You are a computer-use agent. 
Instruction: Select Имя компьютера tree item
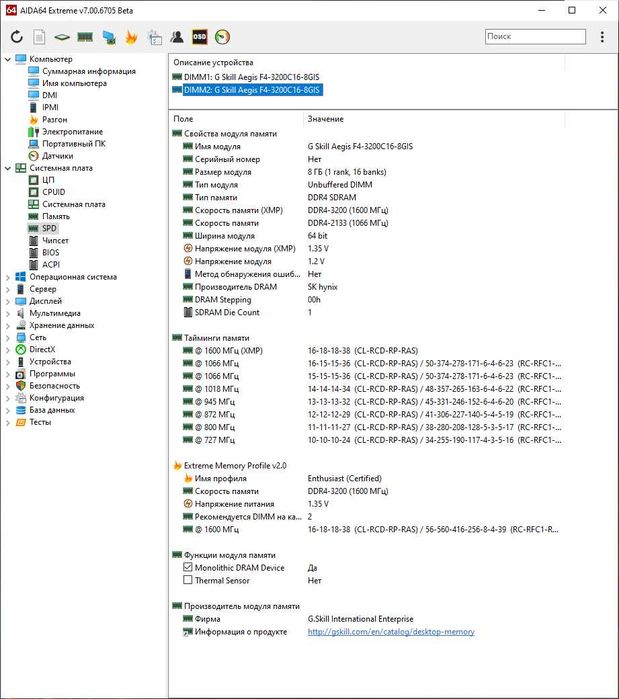tap(74, 83)
